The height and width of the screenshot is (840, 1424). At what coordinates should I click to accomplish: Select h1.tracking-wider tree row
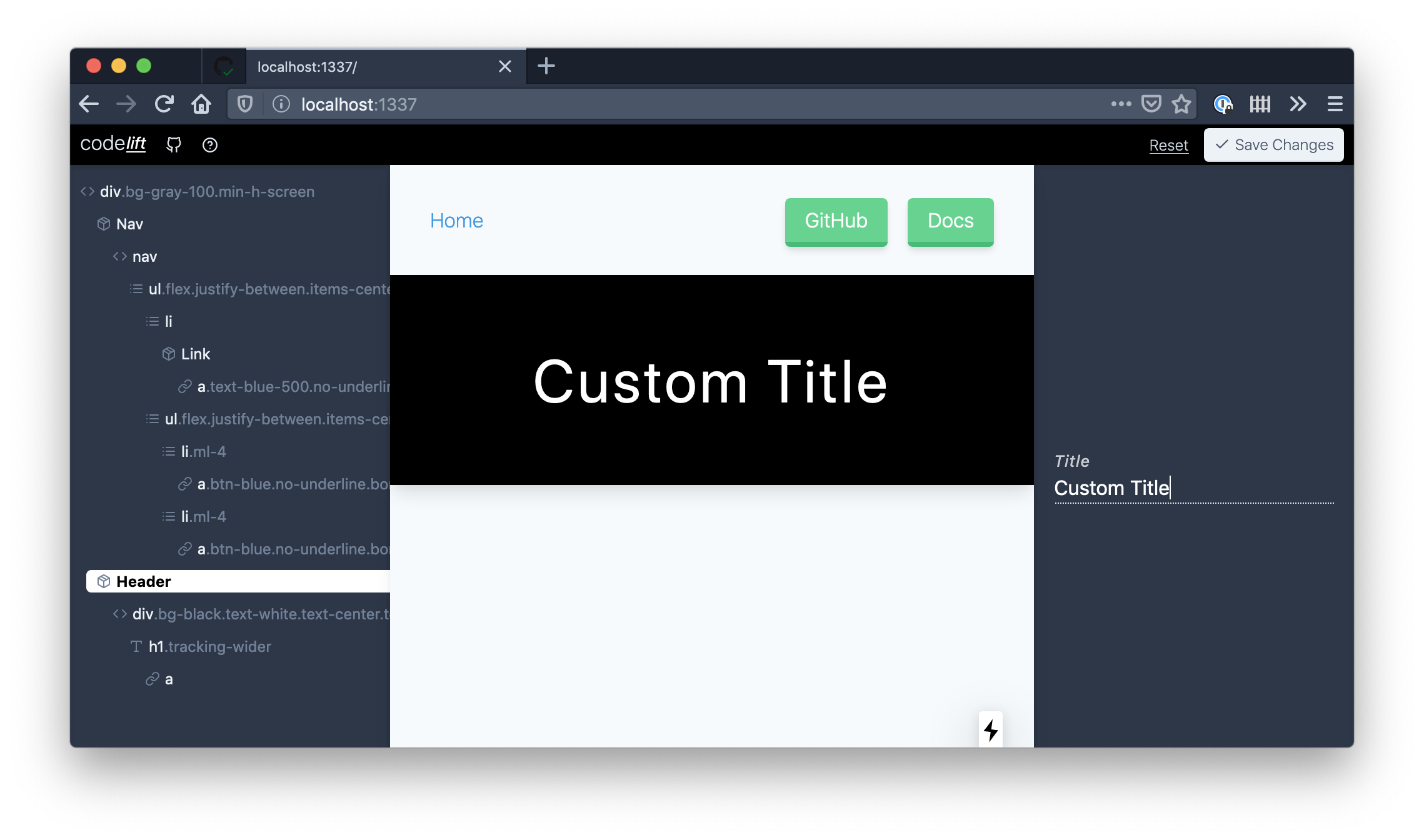click(200, 646)
